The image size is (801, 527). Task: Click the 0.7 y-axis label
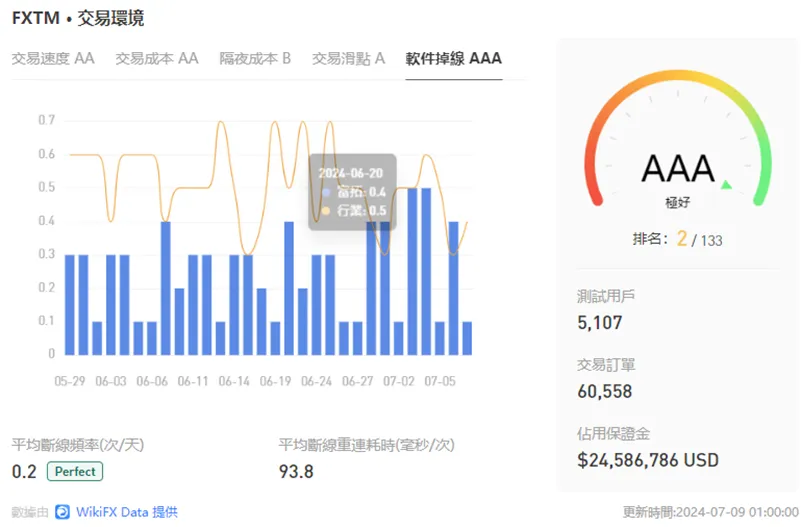pyautogui.click(x=46, y=120)
